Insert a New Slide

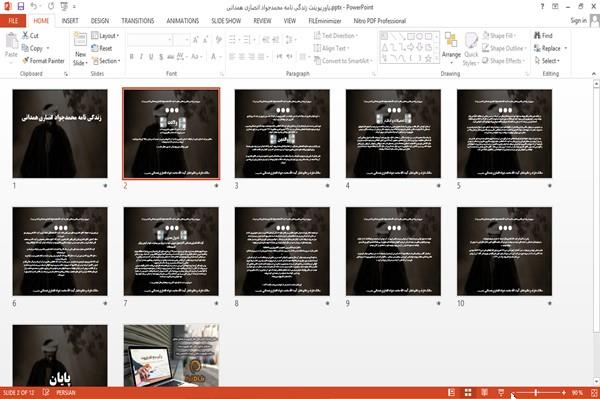80,49
